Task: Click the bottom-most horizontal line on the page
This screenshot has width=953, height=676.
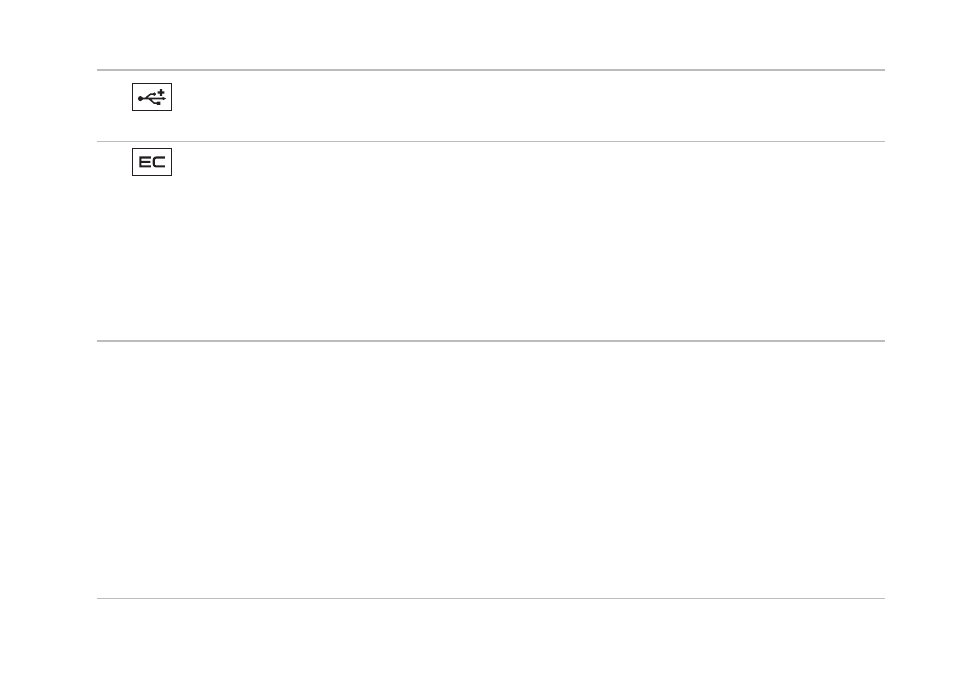Action: pos(490,599)
